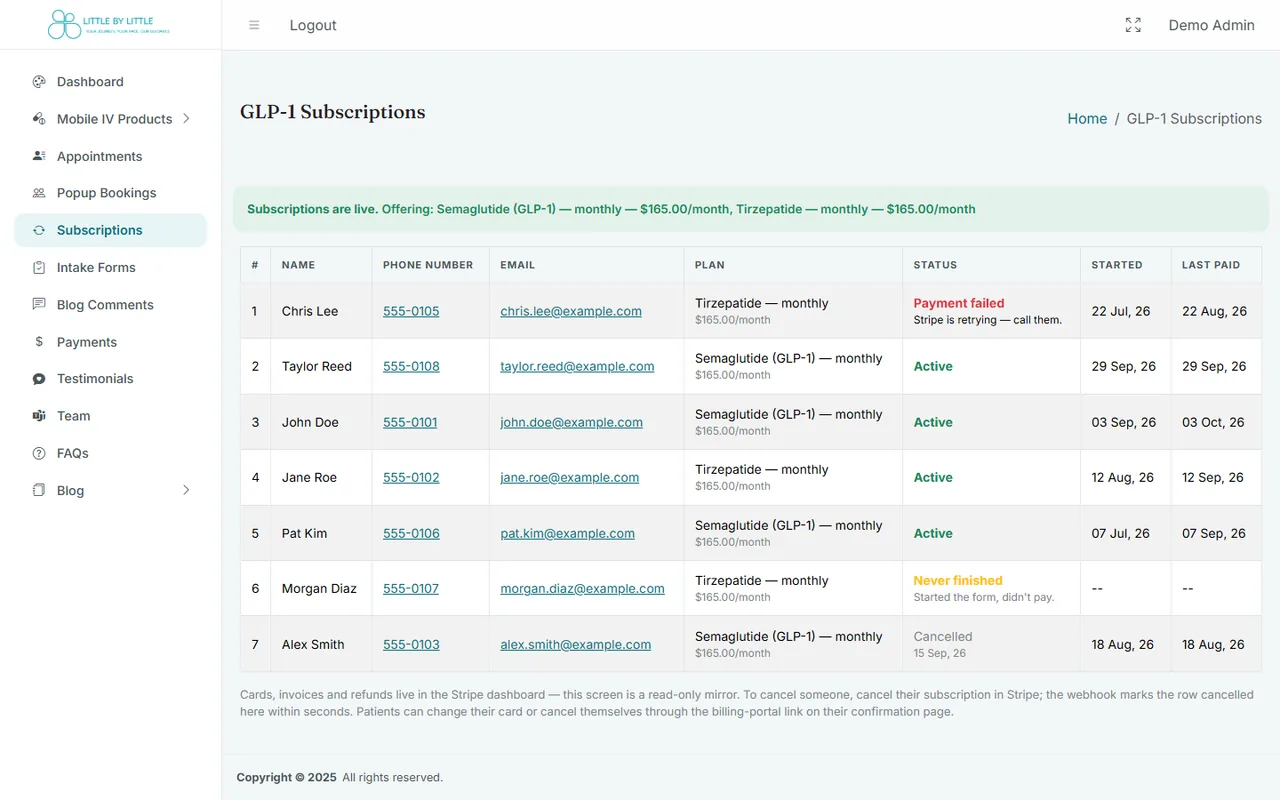
Task: Click the Blog journal icon
Action: [39, 490]
